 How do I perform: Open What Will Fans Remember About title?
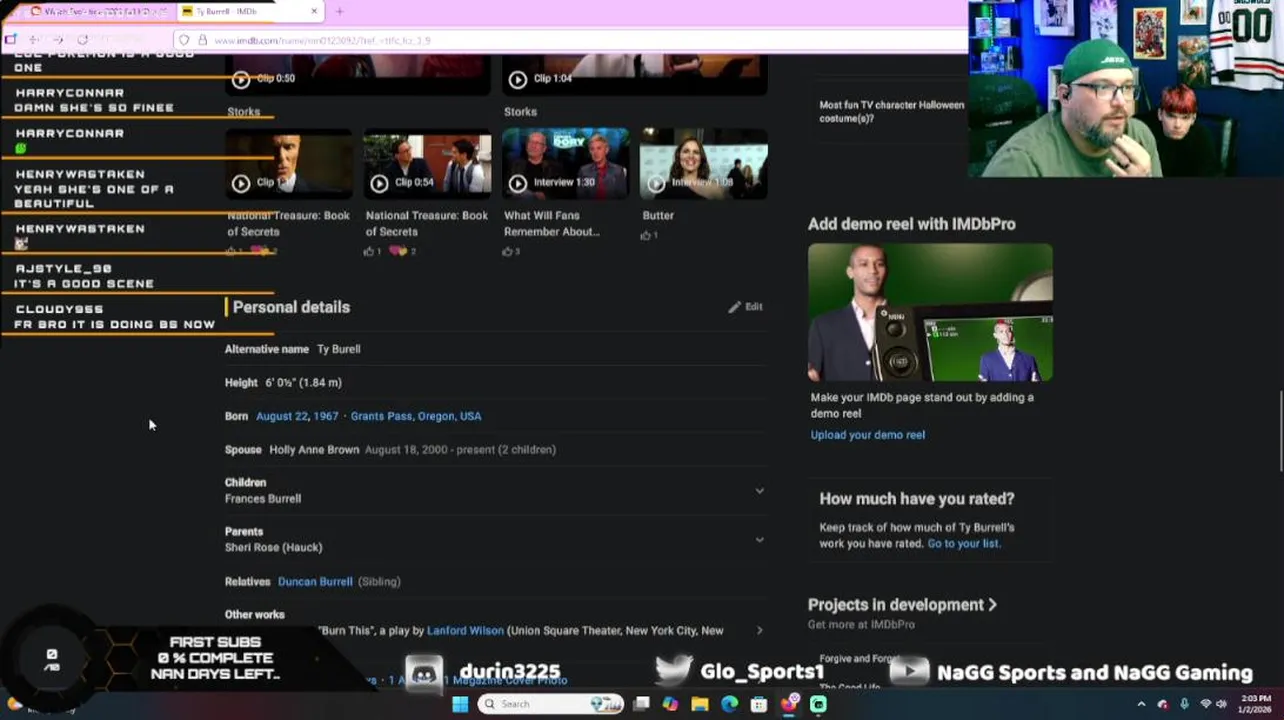[552, 223]
